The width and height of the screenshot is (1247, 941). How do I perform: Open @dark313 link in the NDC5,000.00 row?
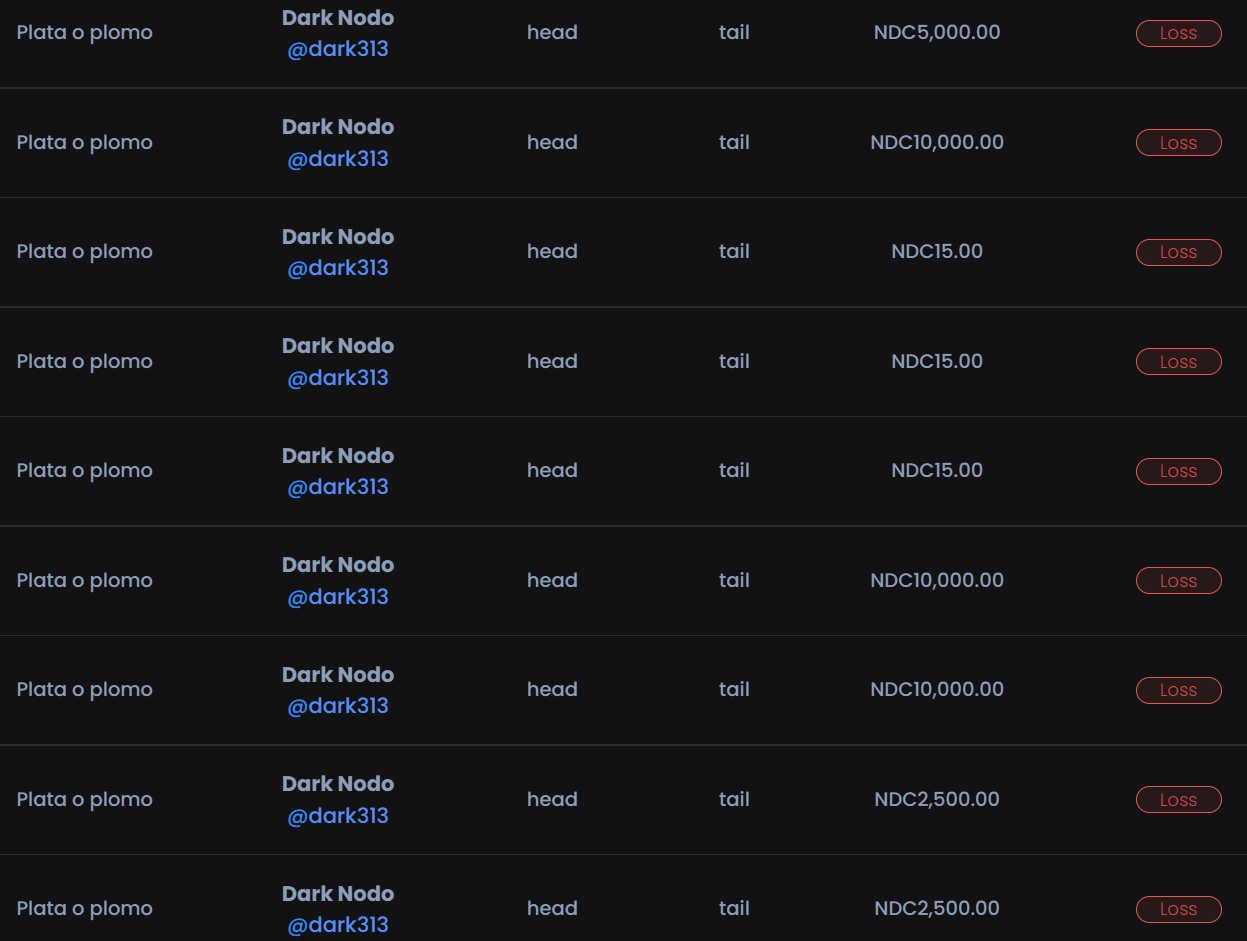click(x=338, y=49)
